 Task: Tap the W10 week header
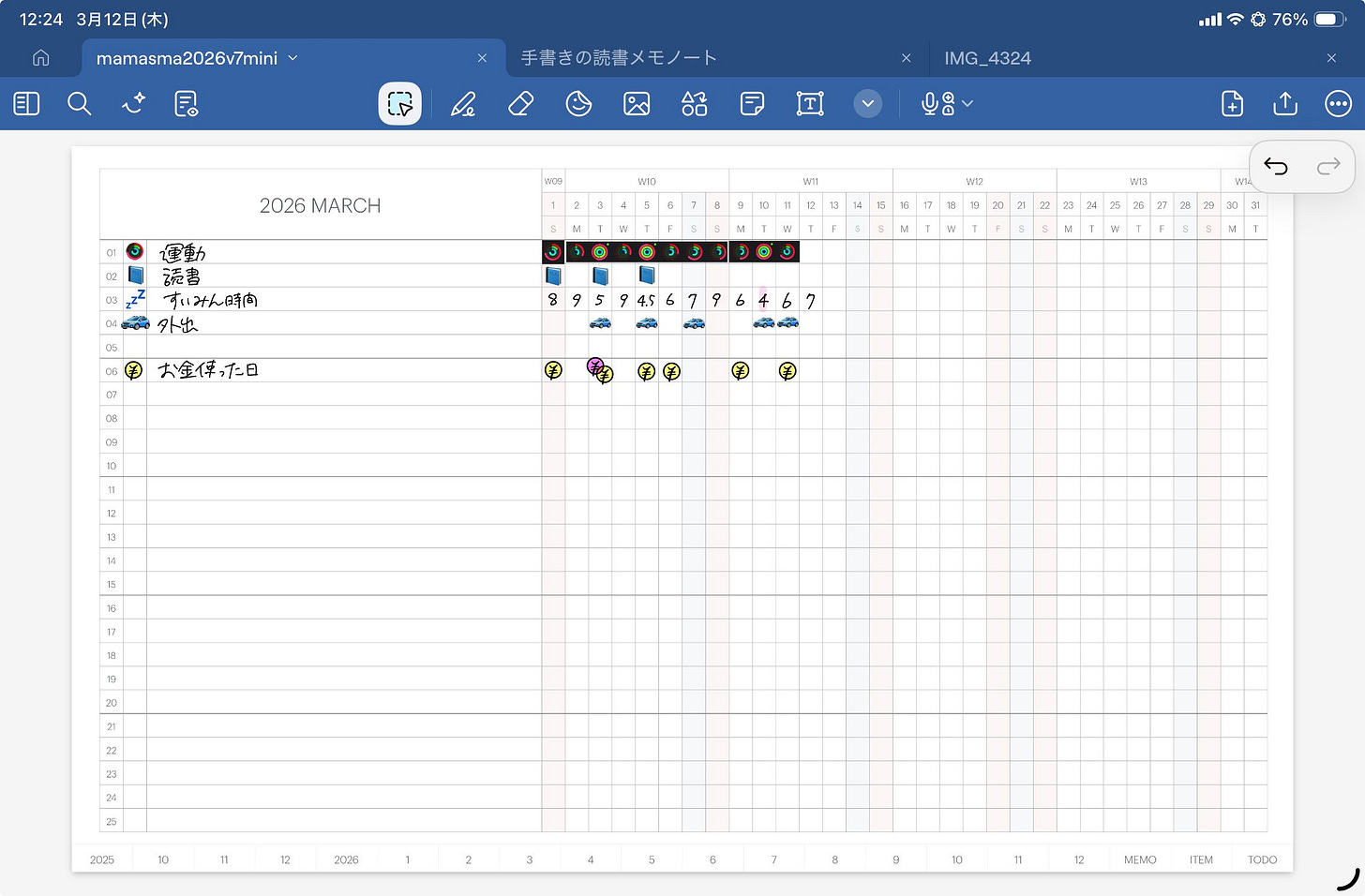(x=647, y=182)
